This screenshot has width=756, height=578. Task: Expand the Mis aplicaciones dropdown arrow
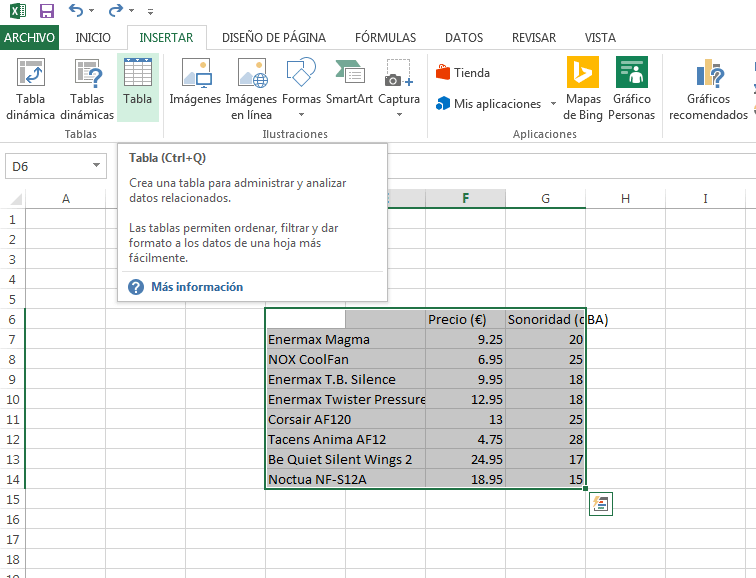coord(553,104)
